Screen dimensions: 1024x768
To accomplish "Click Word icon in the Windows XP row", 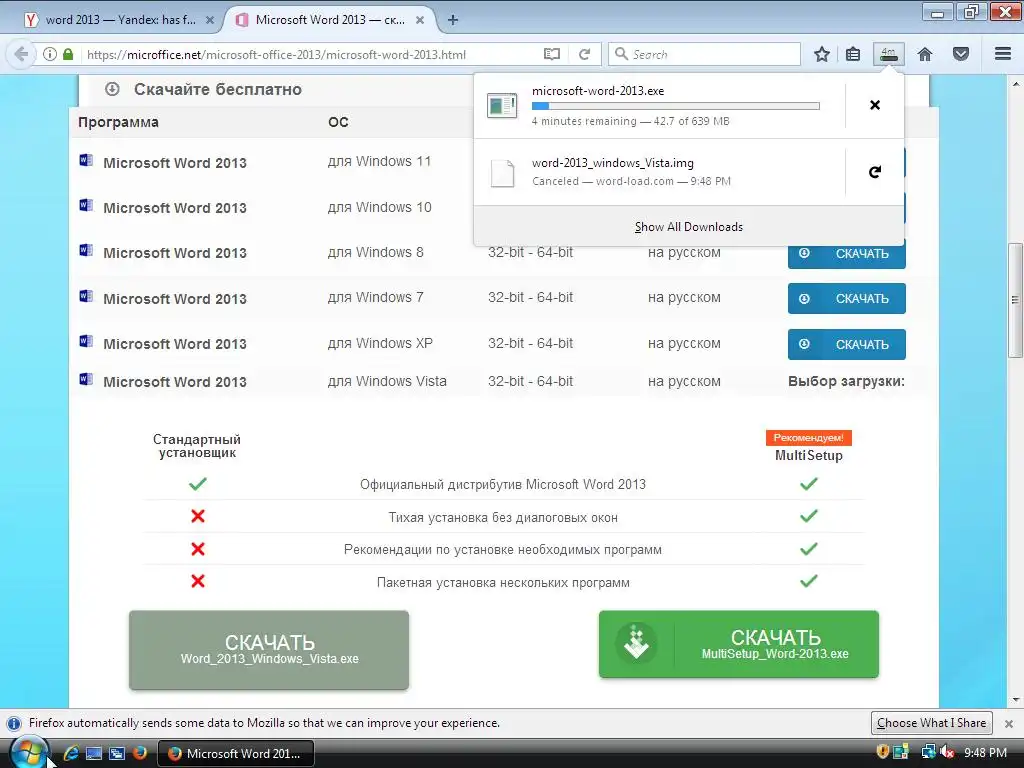I will click(x=86, y=341).
